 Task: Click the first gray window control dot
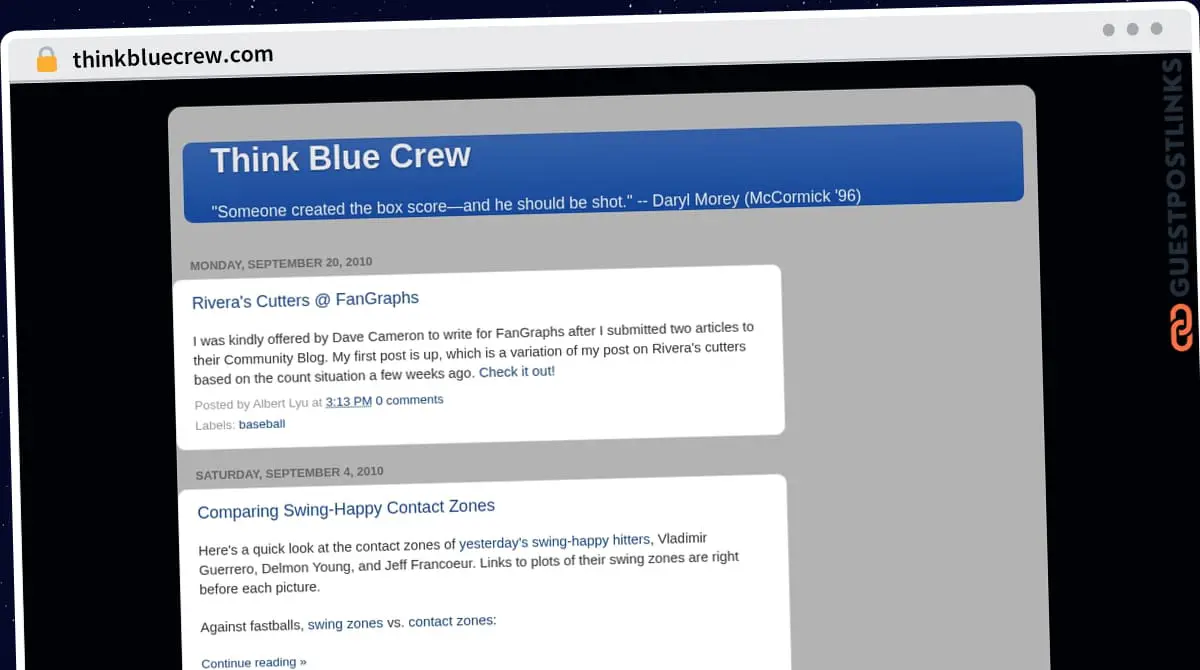click(x=1108, y=30)
